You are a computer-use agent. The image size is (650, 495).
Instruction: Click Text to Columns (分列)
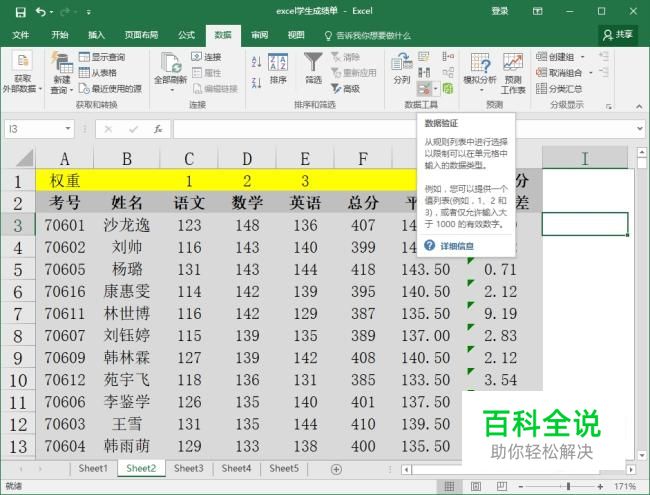click(x=401, y=69)
